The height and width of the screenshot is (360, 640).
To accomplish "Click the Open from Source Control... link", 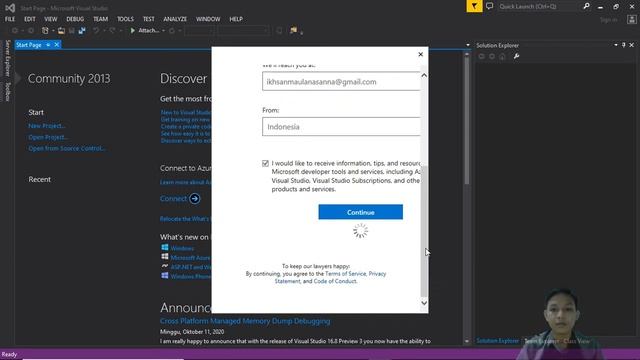I will click(67, 148).
